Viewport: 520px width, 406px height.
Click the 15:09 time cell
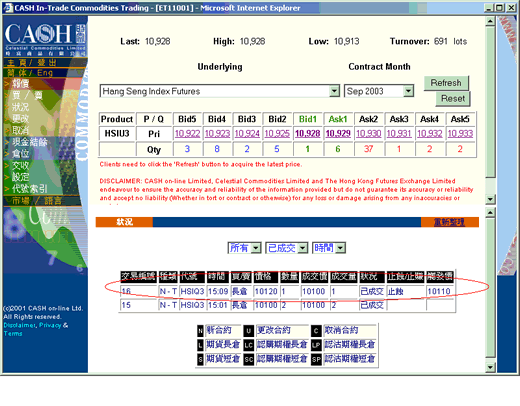tap(218, 291)
